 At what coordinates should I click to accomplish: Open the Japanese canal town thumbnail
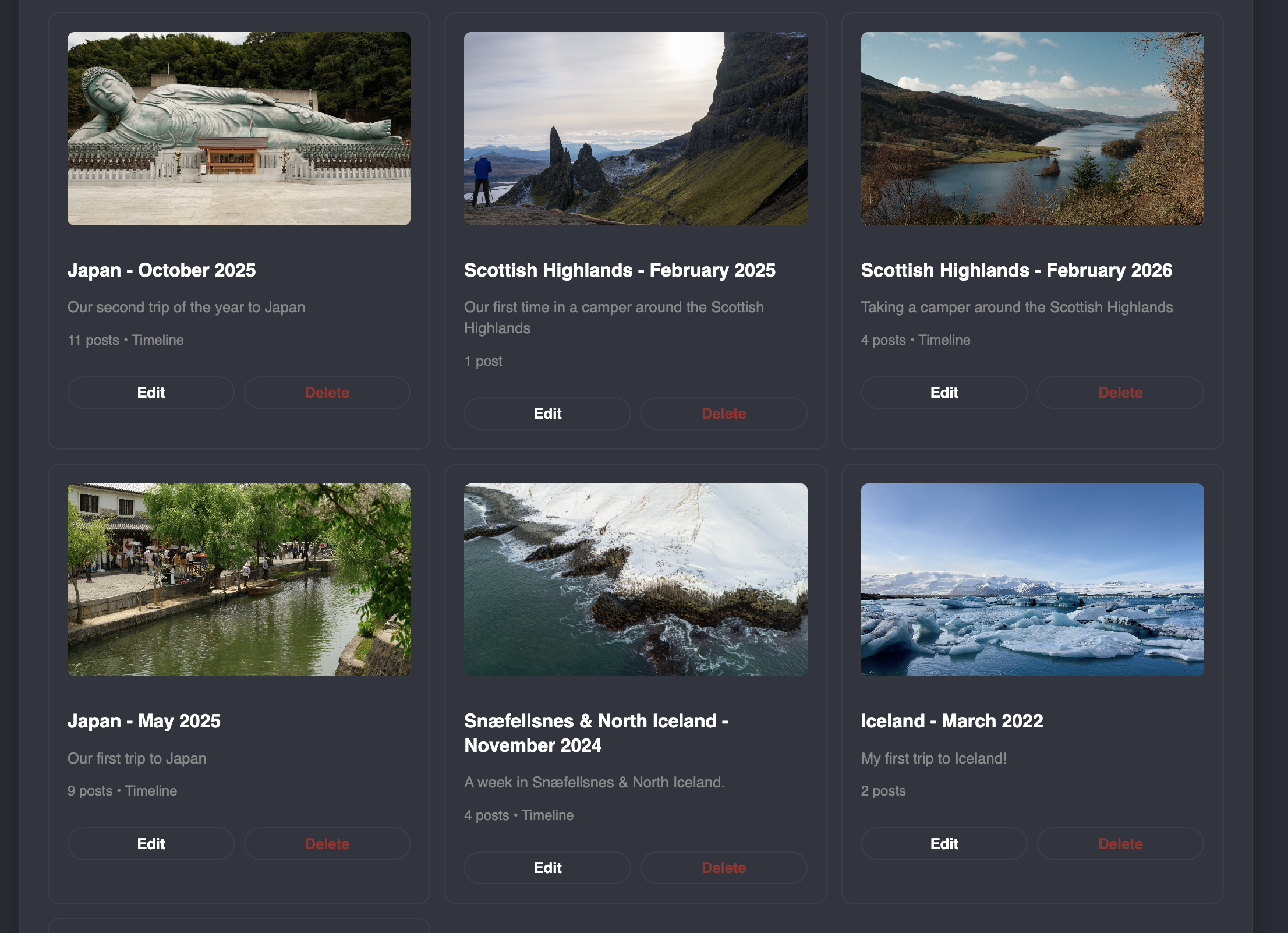(239, 579)
